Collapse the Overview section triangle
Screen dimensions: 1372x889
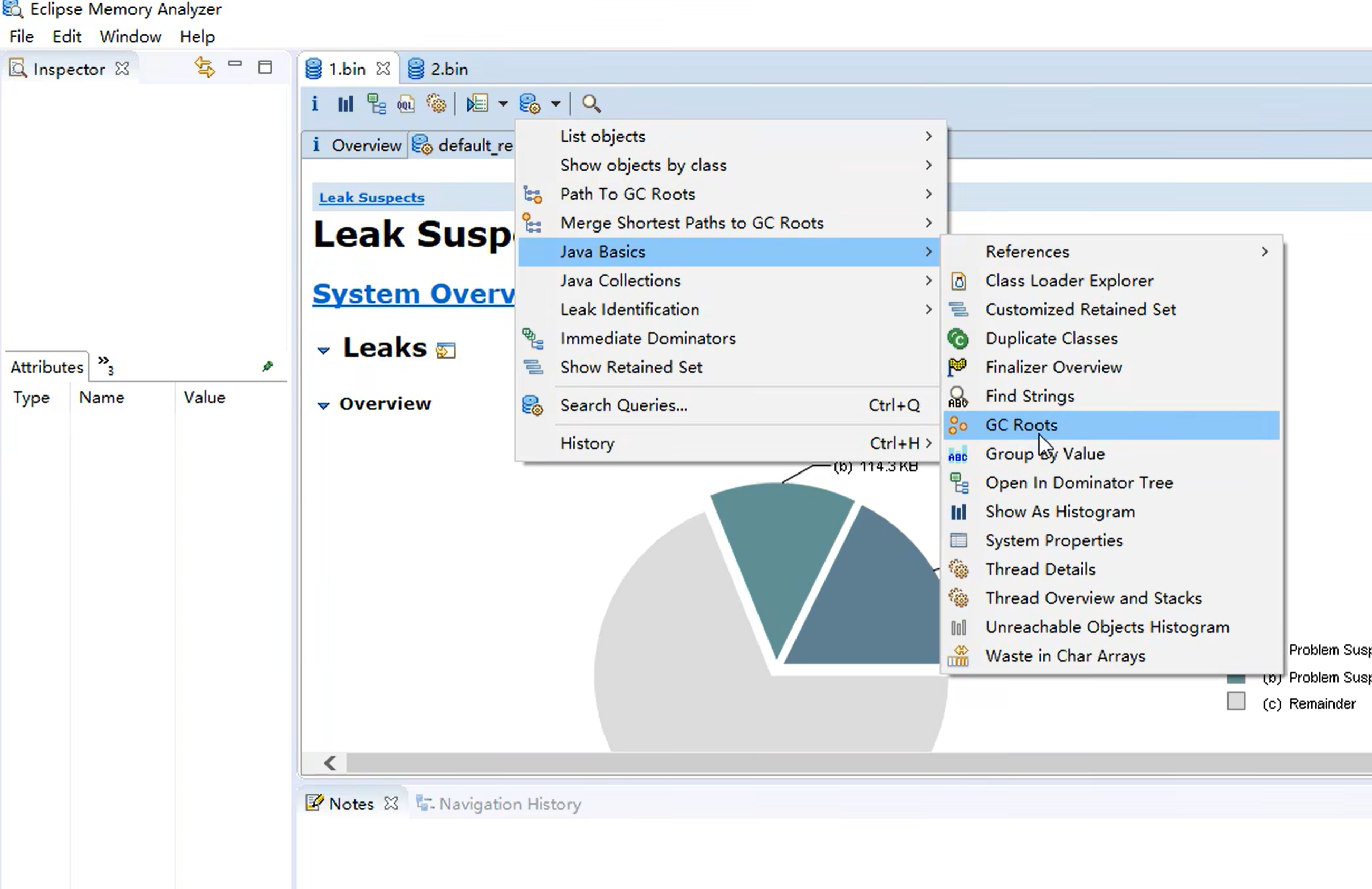coord(323,405)
